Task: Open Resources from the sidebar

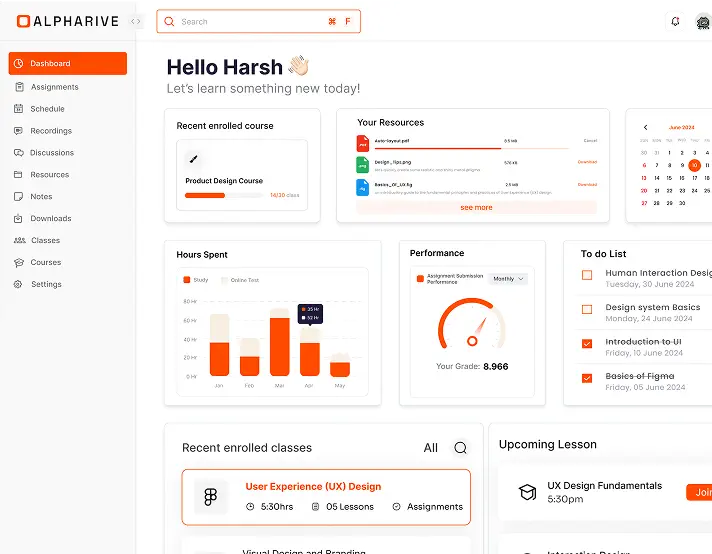Action: point(49,174)
